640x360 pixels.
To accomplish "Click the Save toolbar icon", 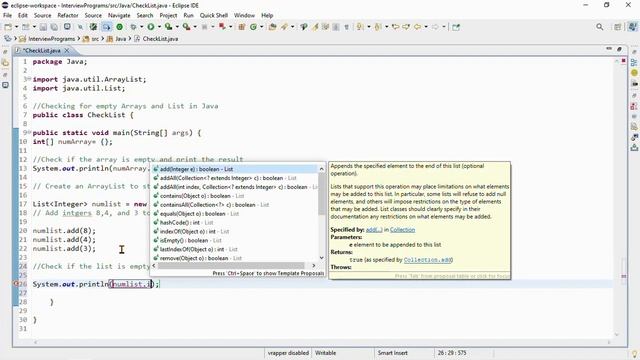I will click(43, 27).
